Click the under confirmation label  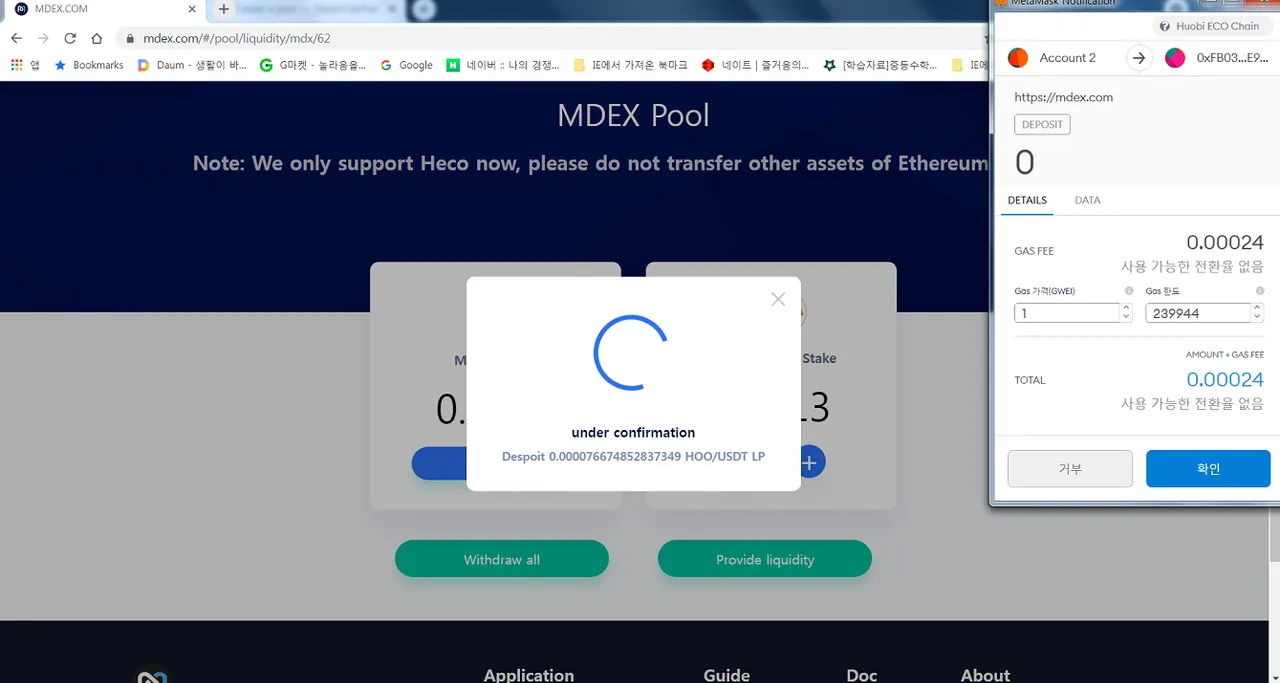click(x=633, y=432)
